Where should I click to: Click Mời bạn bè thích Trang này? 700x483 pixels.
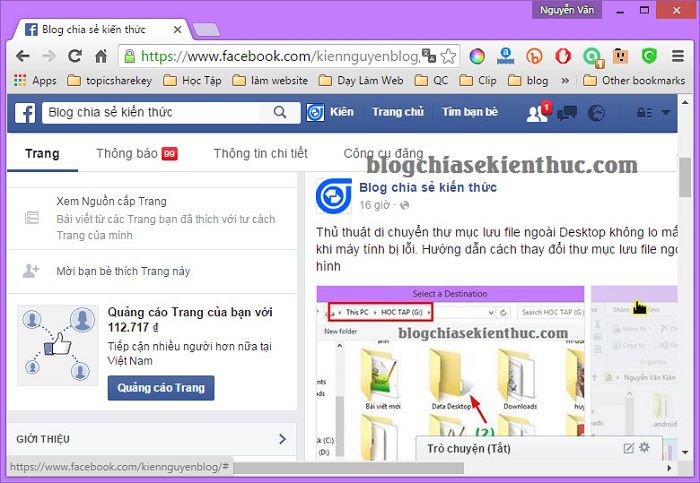click(x=123, y=271)
